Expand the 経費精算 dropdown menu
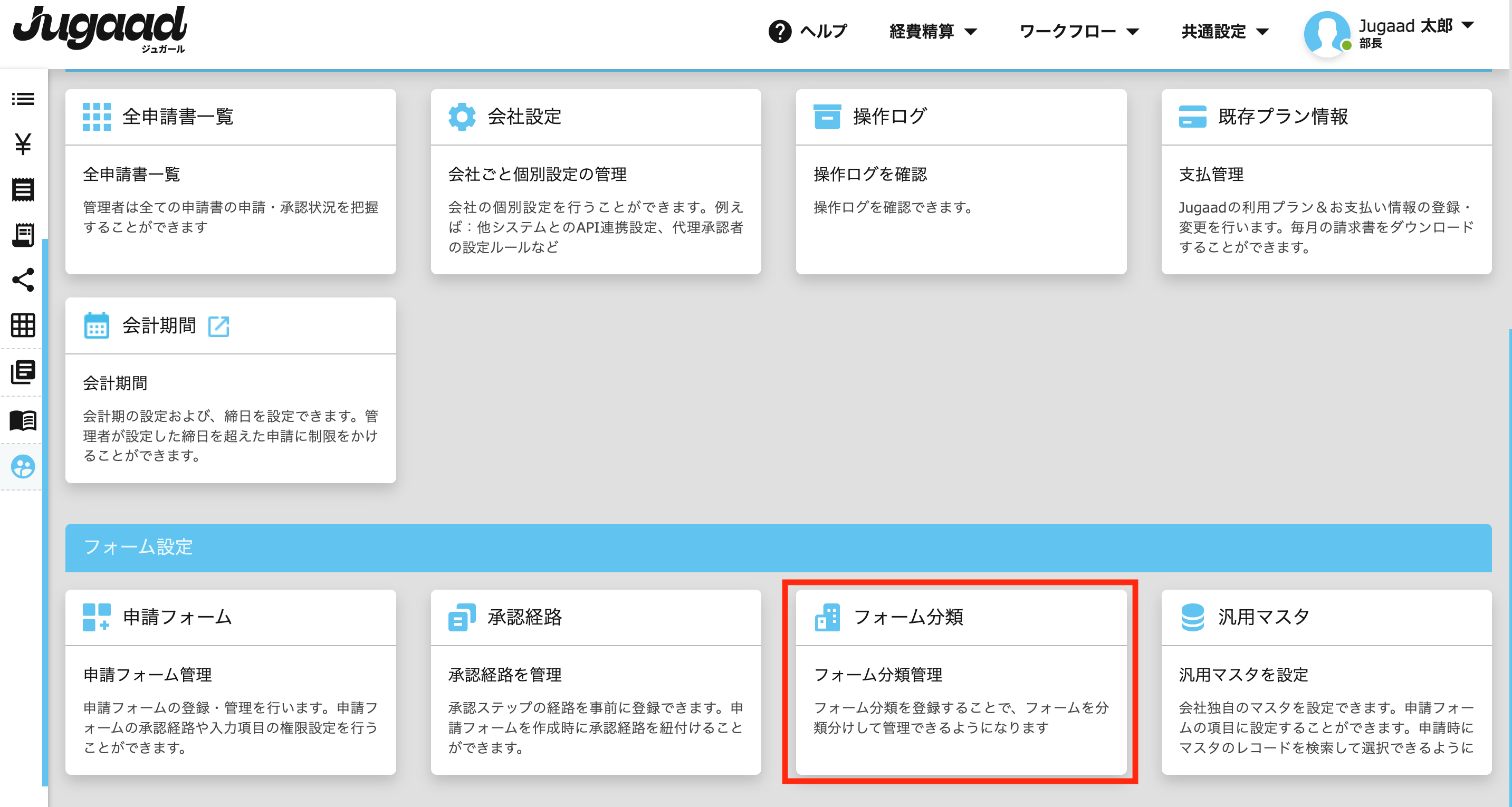Image resolution: width=1512 pixels, height=807 pixels. pyautogui.click(x=933, y=31)
